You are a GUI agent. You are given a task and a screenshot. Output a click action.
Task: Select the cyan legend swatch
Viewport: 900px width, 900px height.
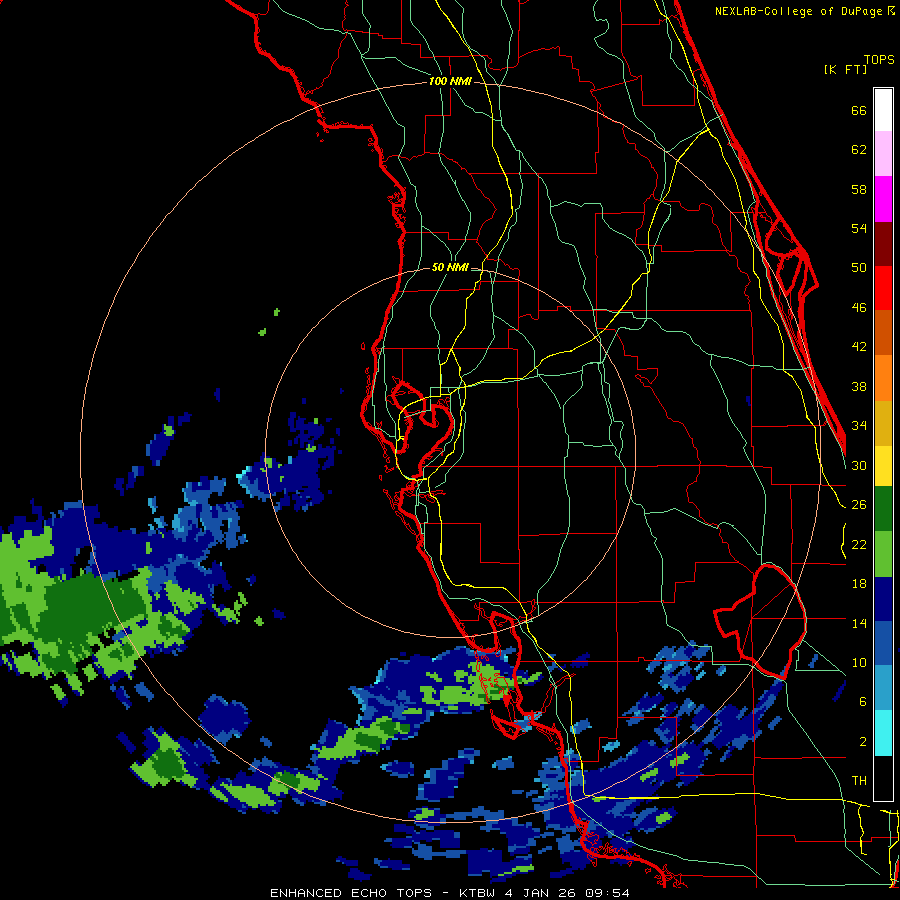[883, 733]
